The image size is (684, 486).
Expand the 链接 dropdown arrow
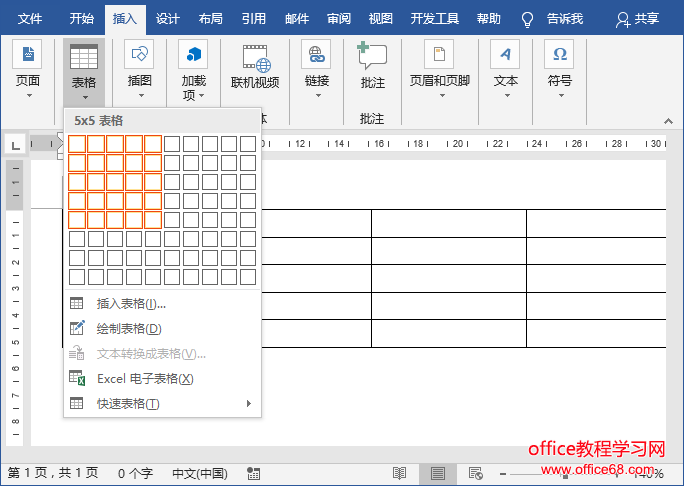[x=318, y=96]
